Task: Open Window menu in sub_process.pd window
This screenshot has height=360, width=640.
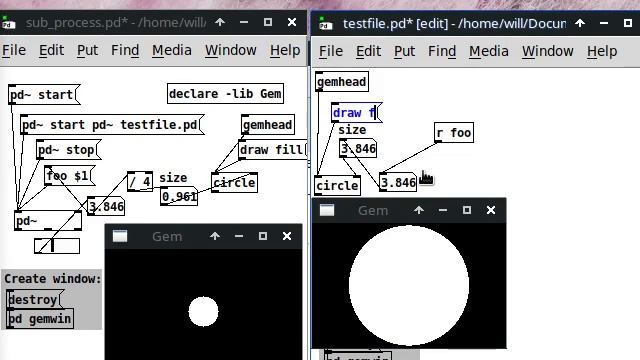Action: click(x=231, y=50)
